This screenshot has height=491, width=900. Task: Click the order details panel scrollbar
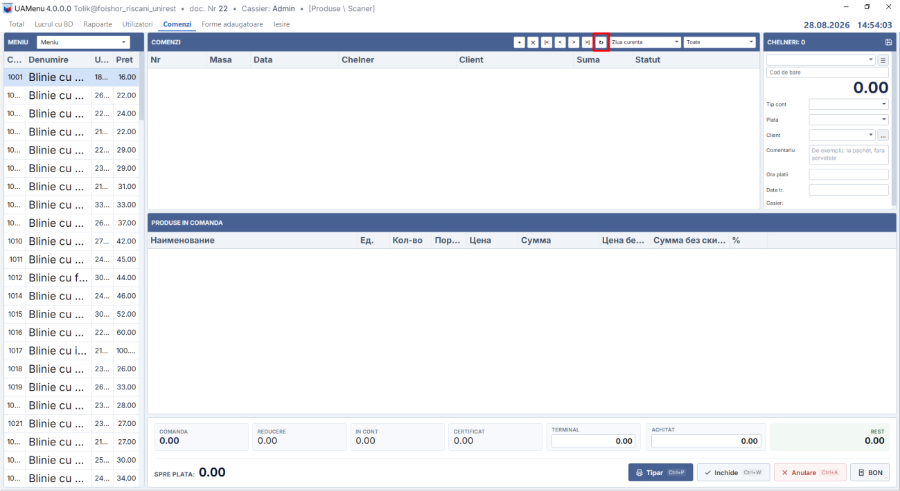point(893,129)
